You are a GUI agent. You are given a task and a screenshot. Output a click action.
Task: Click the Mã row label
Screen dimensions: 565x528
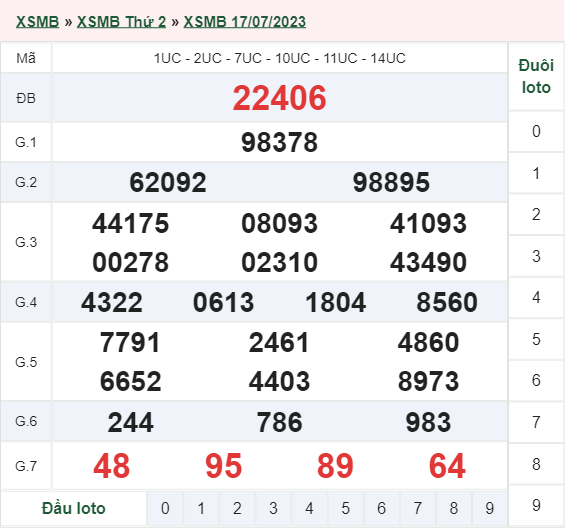(26, 58)
